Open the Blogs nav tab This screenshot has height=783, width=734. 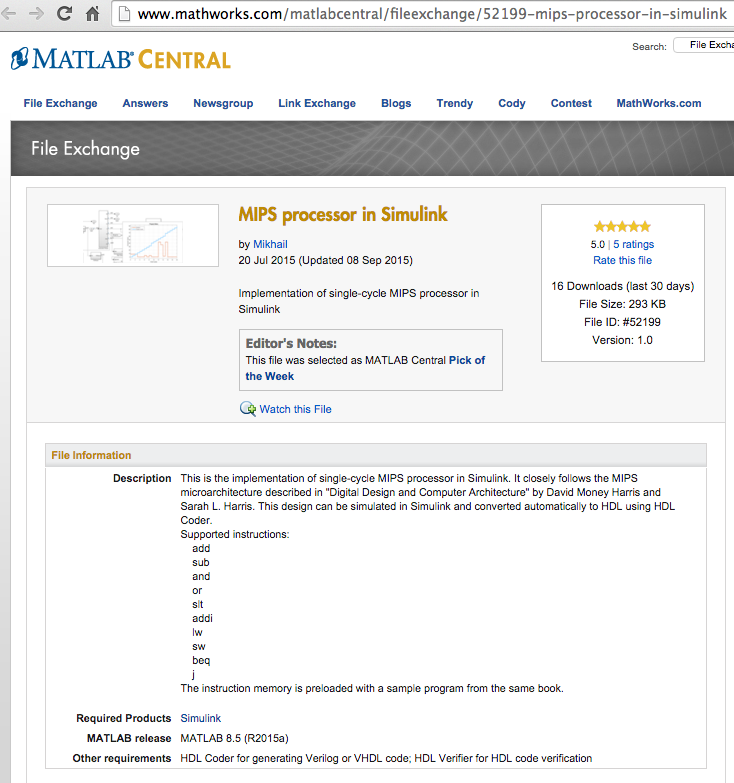tap(396, 103)
